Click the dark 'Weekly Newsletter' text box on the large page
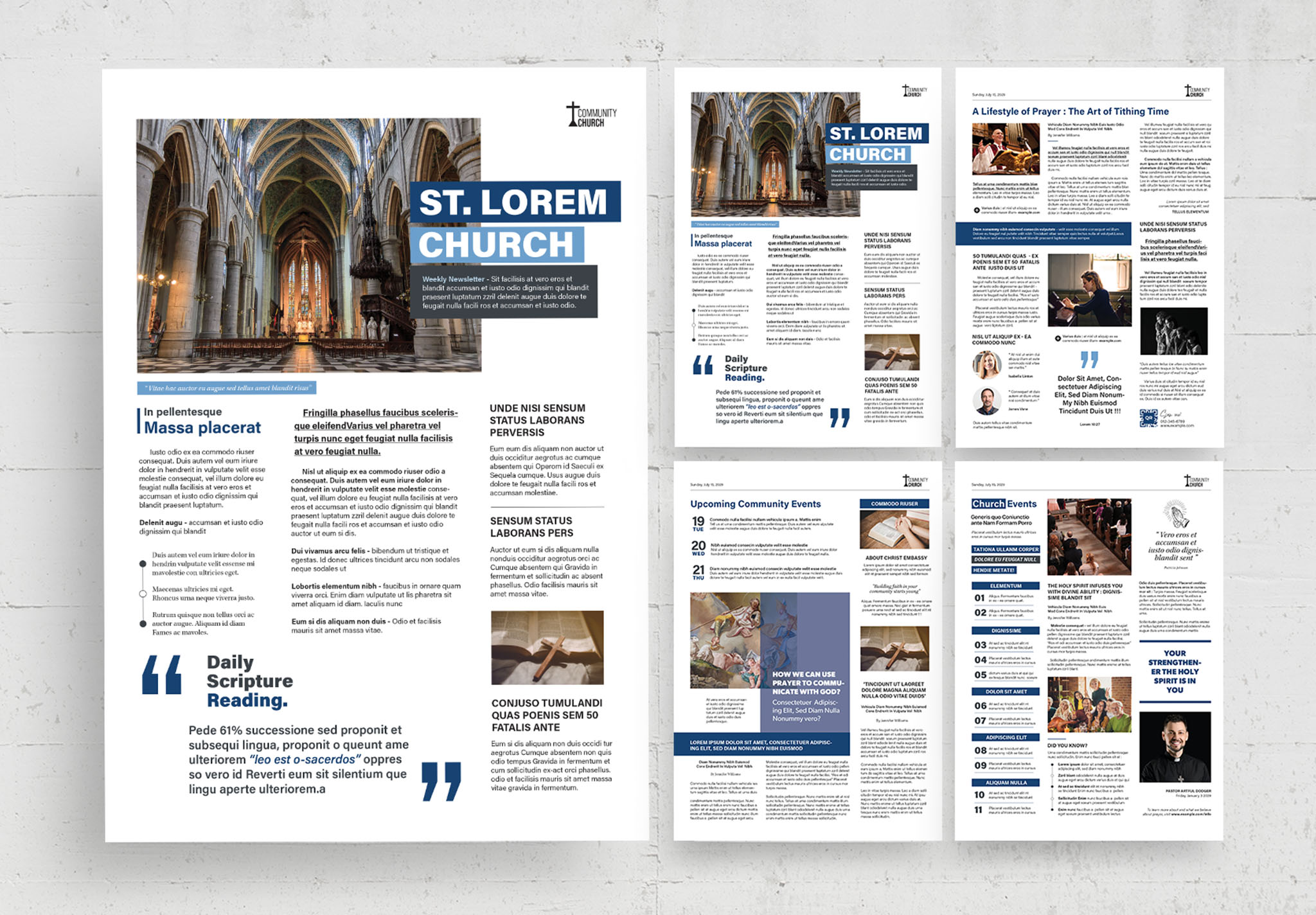Screen dimensions: 1316x915 coord(504,292)
